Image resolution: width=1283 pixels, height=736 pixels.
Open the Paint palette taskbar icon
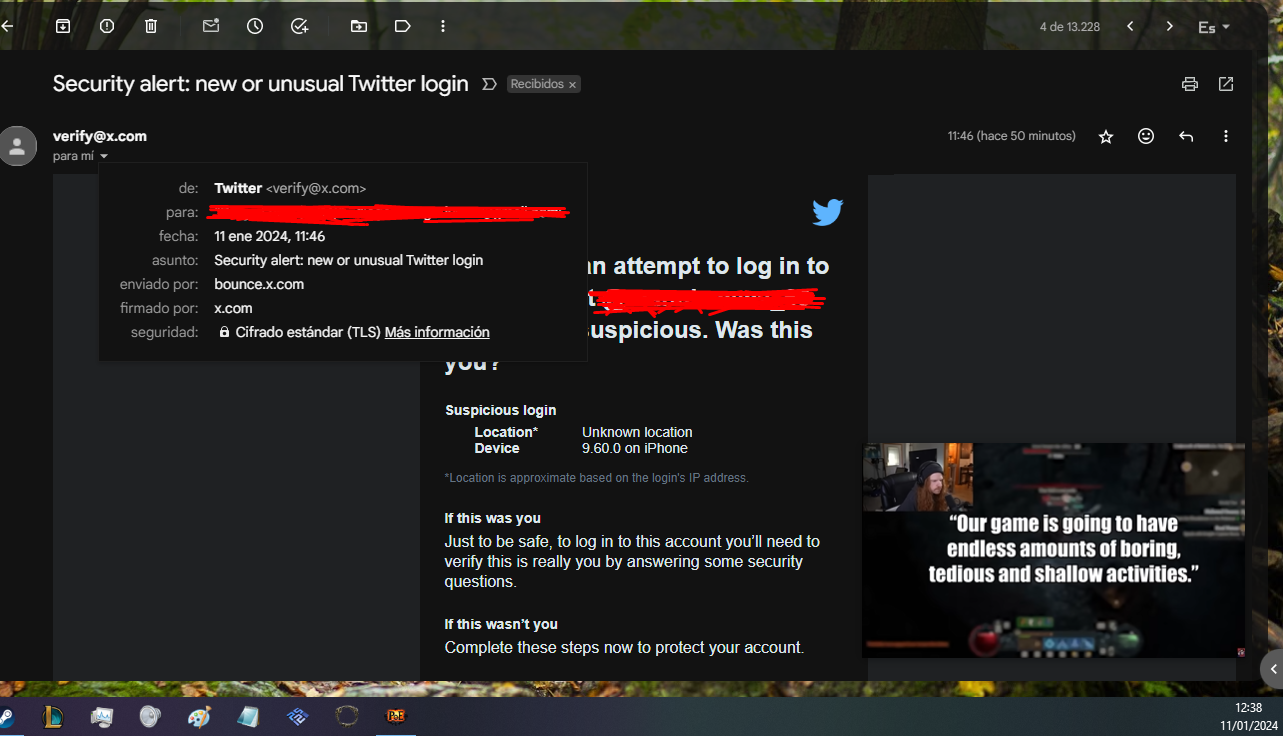click(200, 716)
